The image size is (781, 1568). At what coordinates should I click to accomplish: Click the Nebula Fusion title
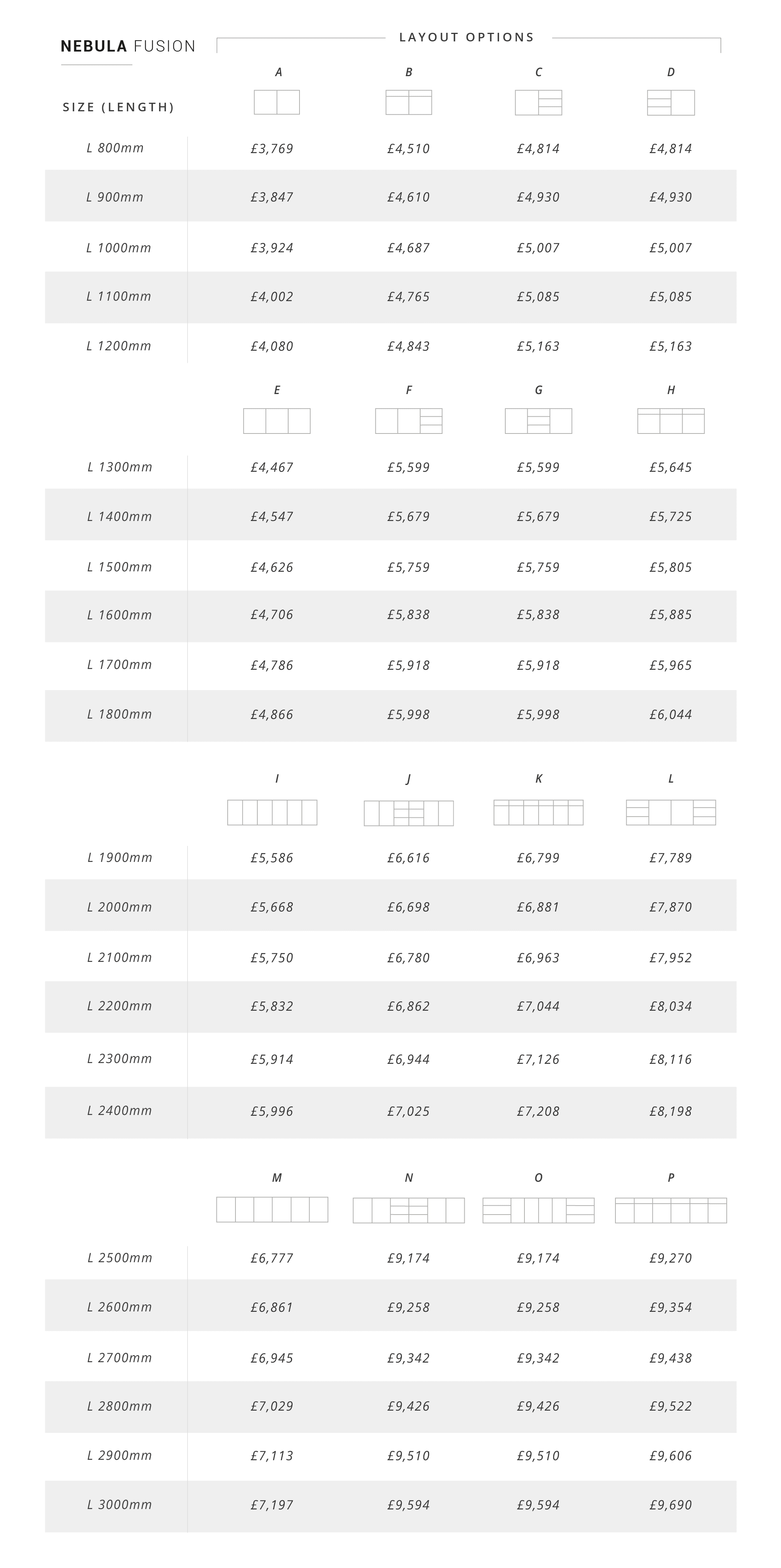pyautogui.click(x=128, y=46)
